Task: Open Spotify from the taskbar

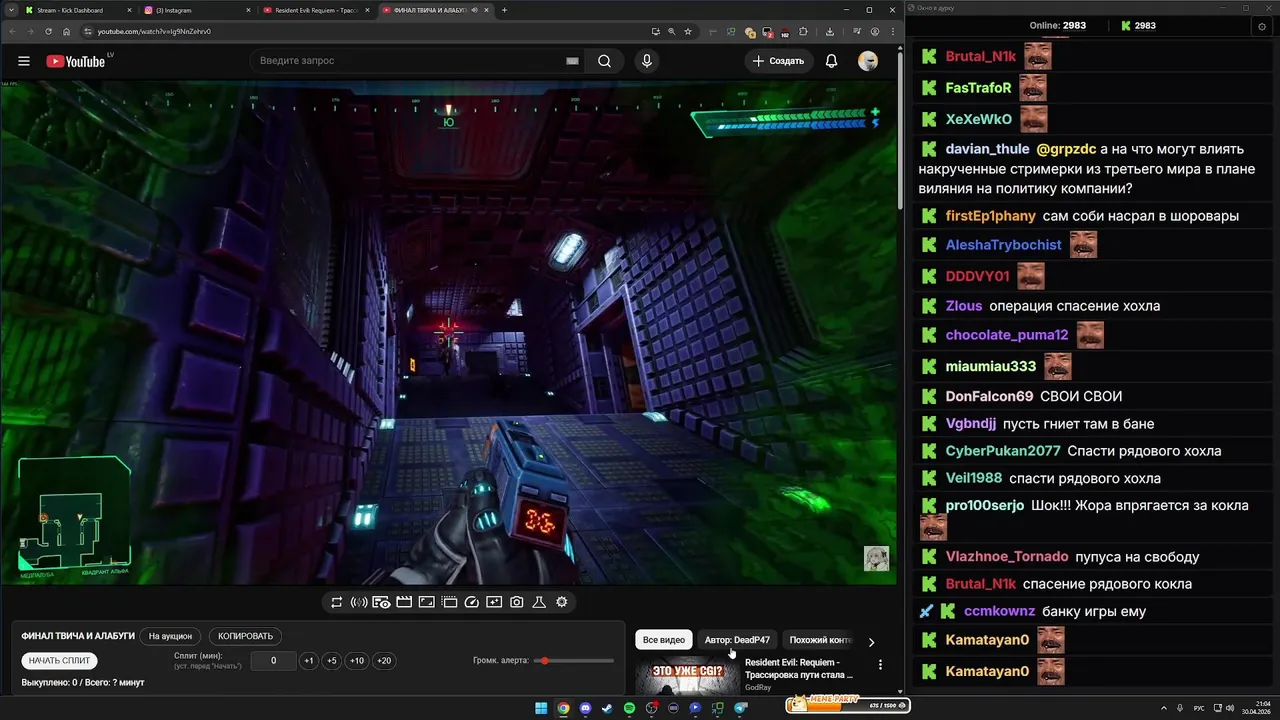Action: coord(629,708)
